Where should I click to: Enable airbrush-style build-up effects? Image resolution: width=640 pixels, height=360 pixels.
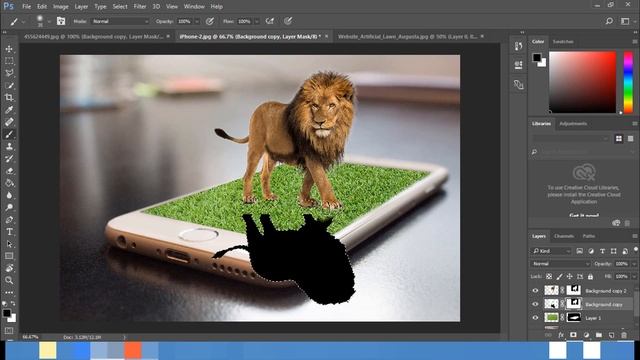pyautogui.click(x=270, y=21)
